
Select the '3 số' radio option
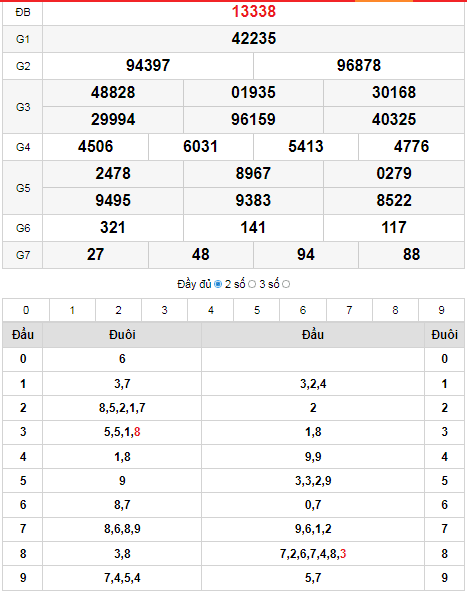(286, 284)
